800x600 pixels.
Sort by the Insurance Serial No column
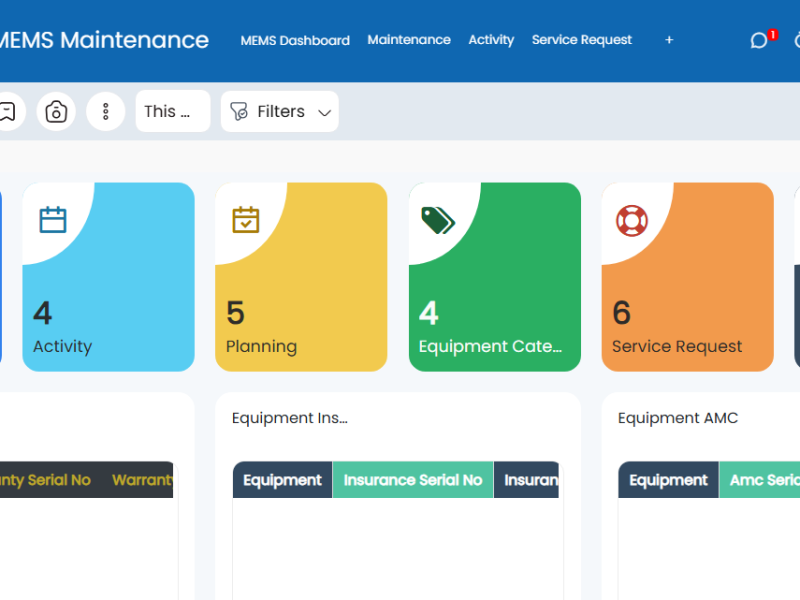pyautogui.click(x=412, y=480)
